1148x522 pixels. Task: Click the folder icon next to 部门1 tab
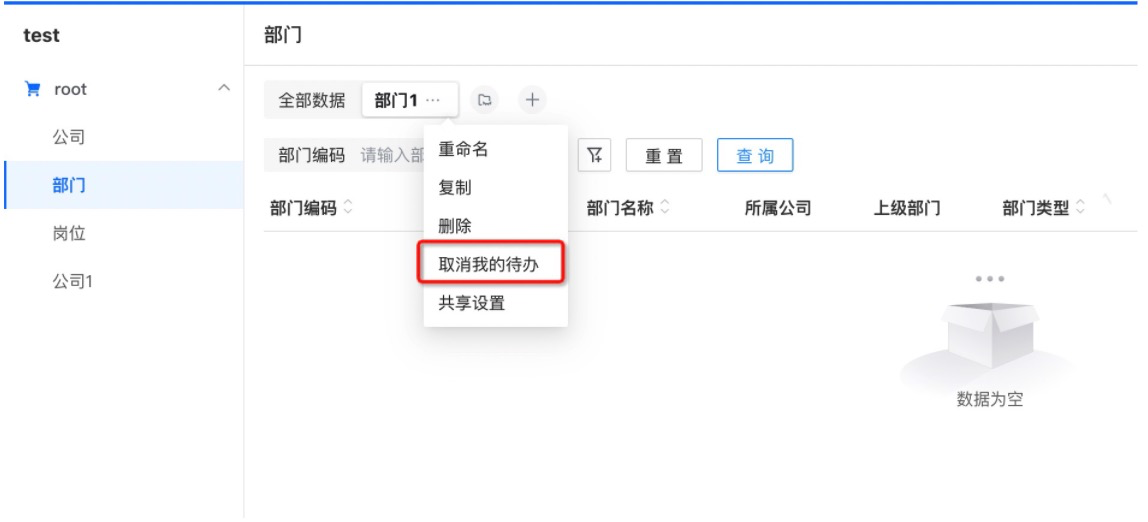[484, 100]
